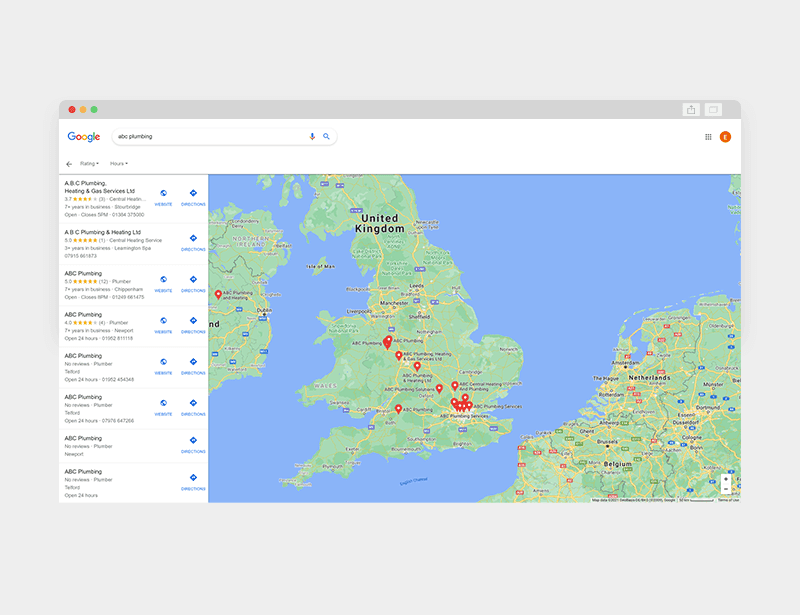800x615 pixels.
Task: Click the Google logo
Action: [x=84, y=137]
